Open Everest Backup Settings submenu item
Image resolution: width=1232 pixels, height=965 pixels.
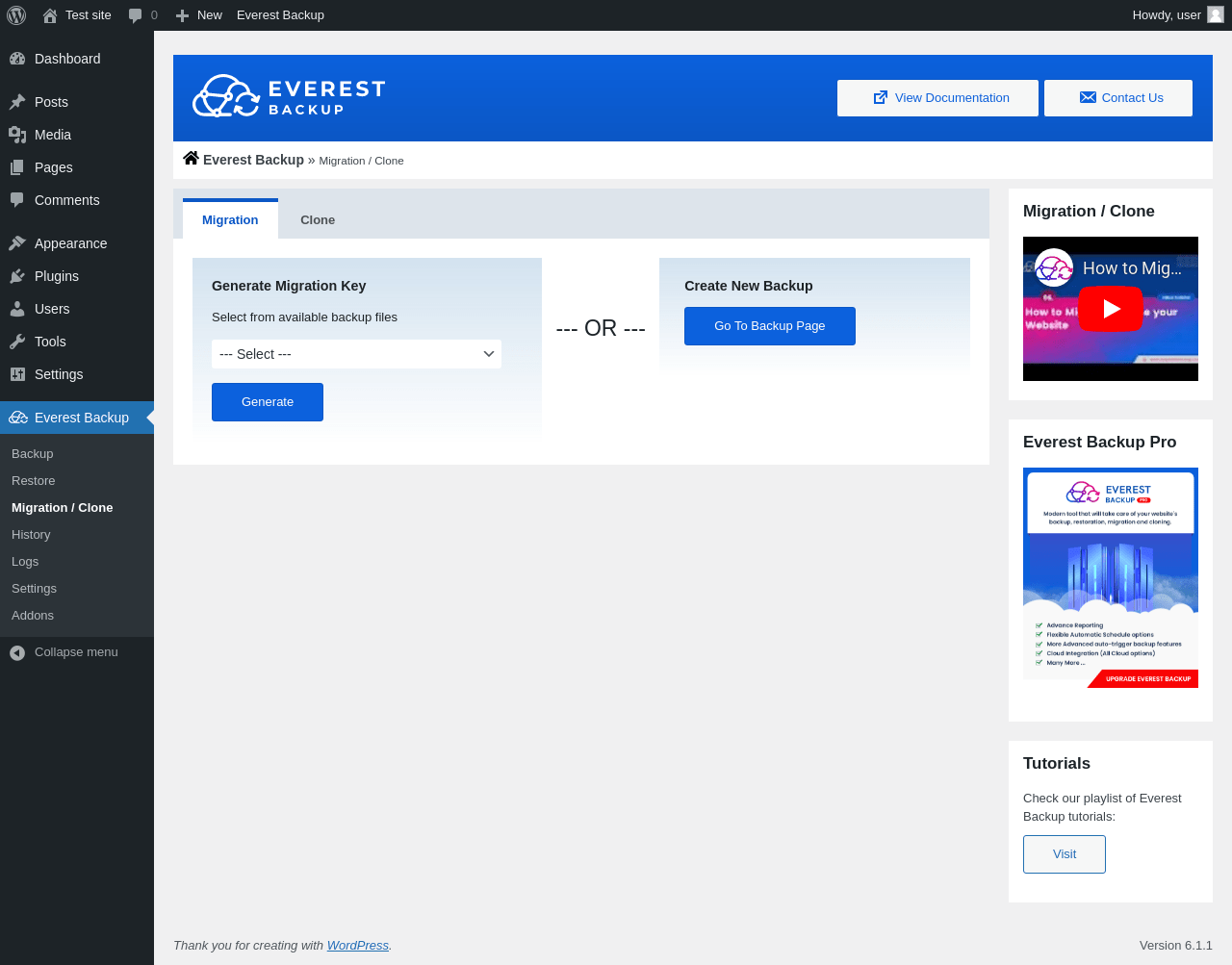35,588
